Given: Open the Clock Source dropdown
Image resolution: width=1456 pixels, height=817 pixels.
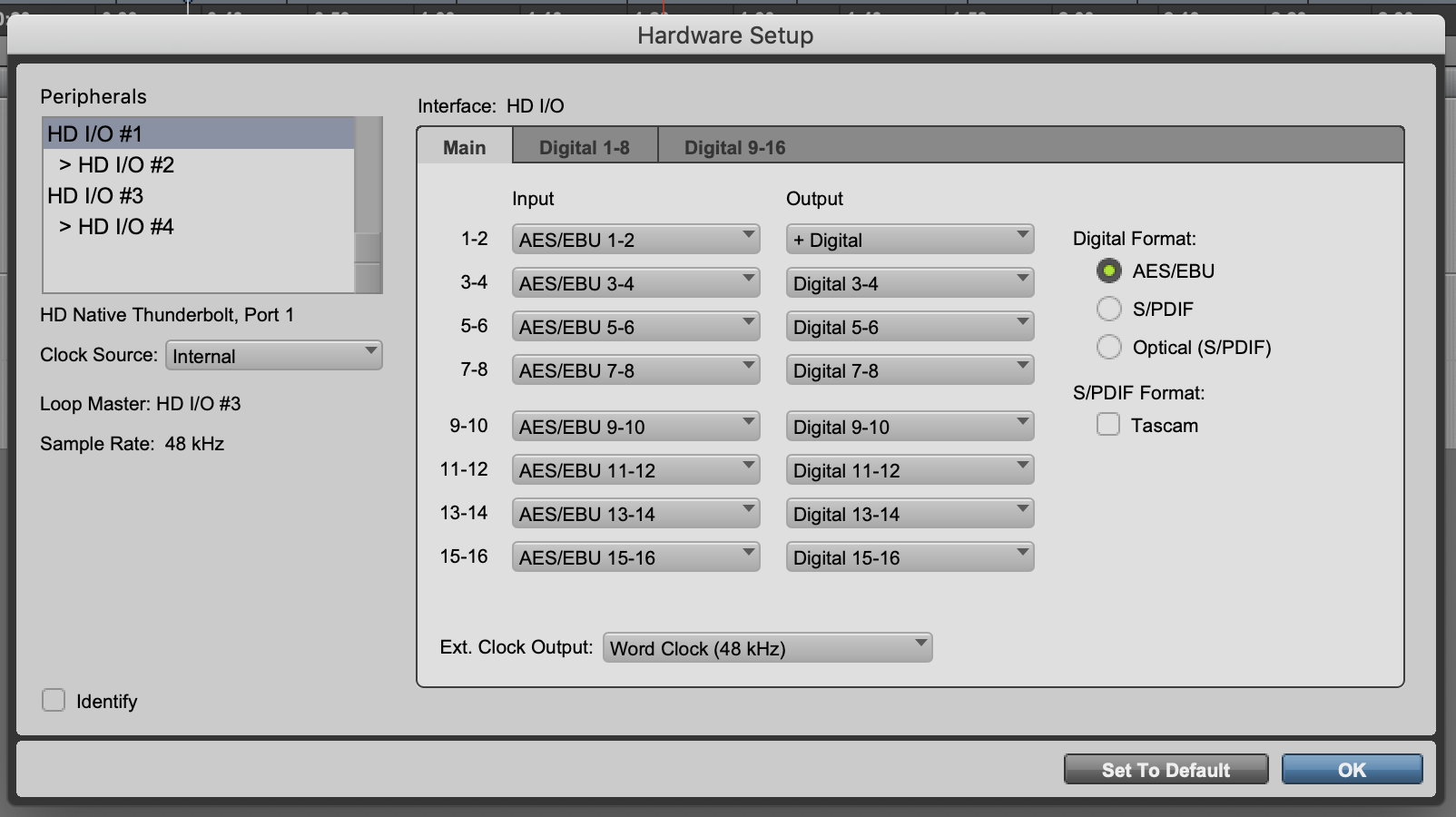Looking at the screenshot, I should 273,356.
